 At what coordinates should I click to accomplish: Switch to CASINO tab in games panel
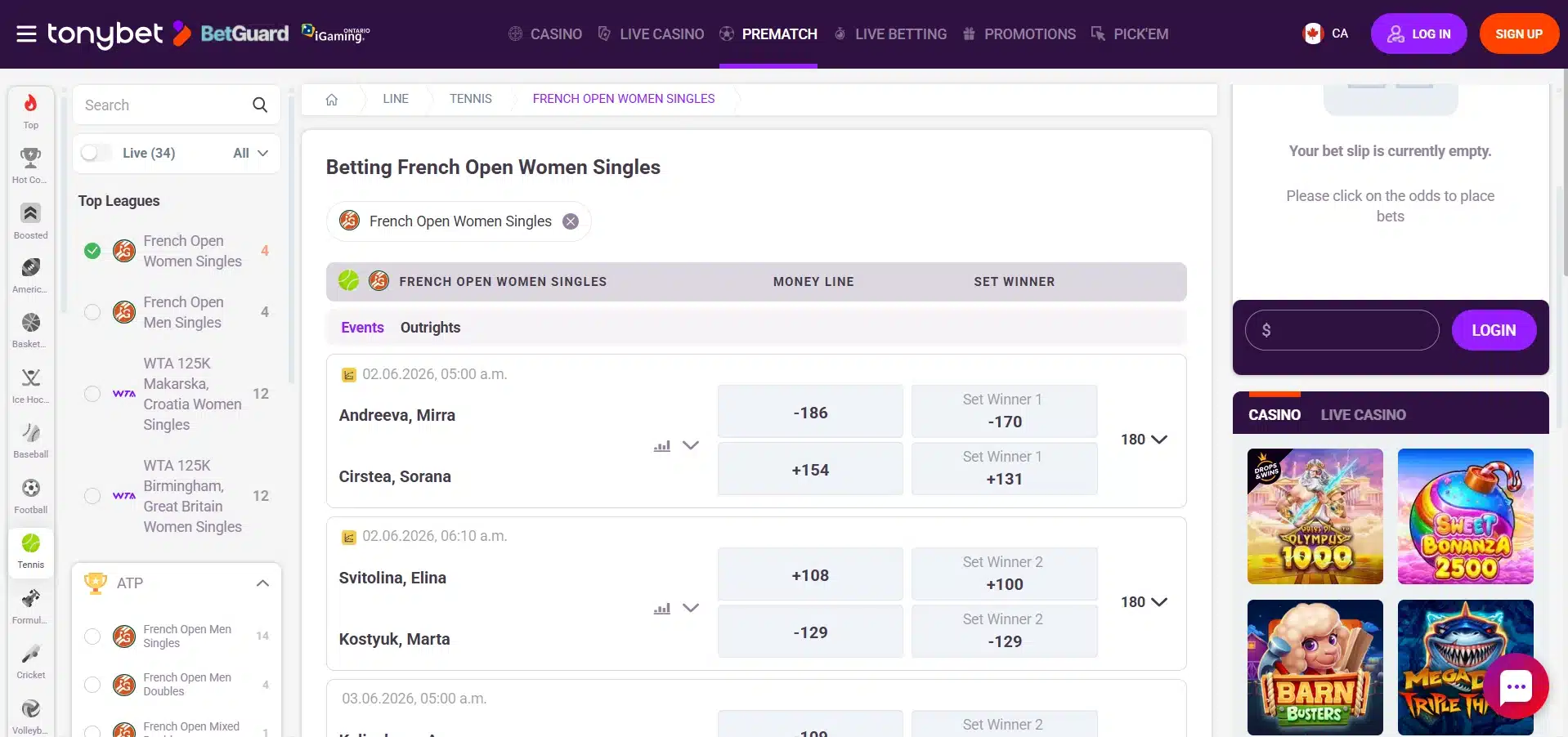[x=1275, y=415]
